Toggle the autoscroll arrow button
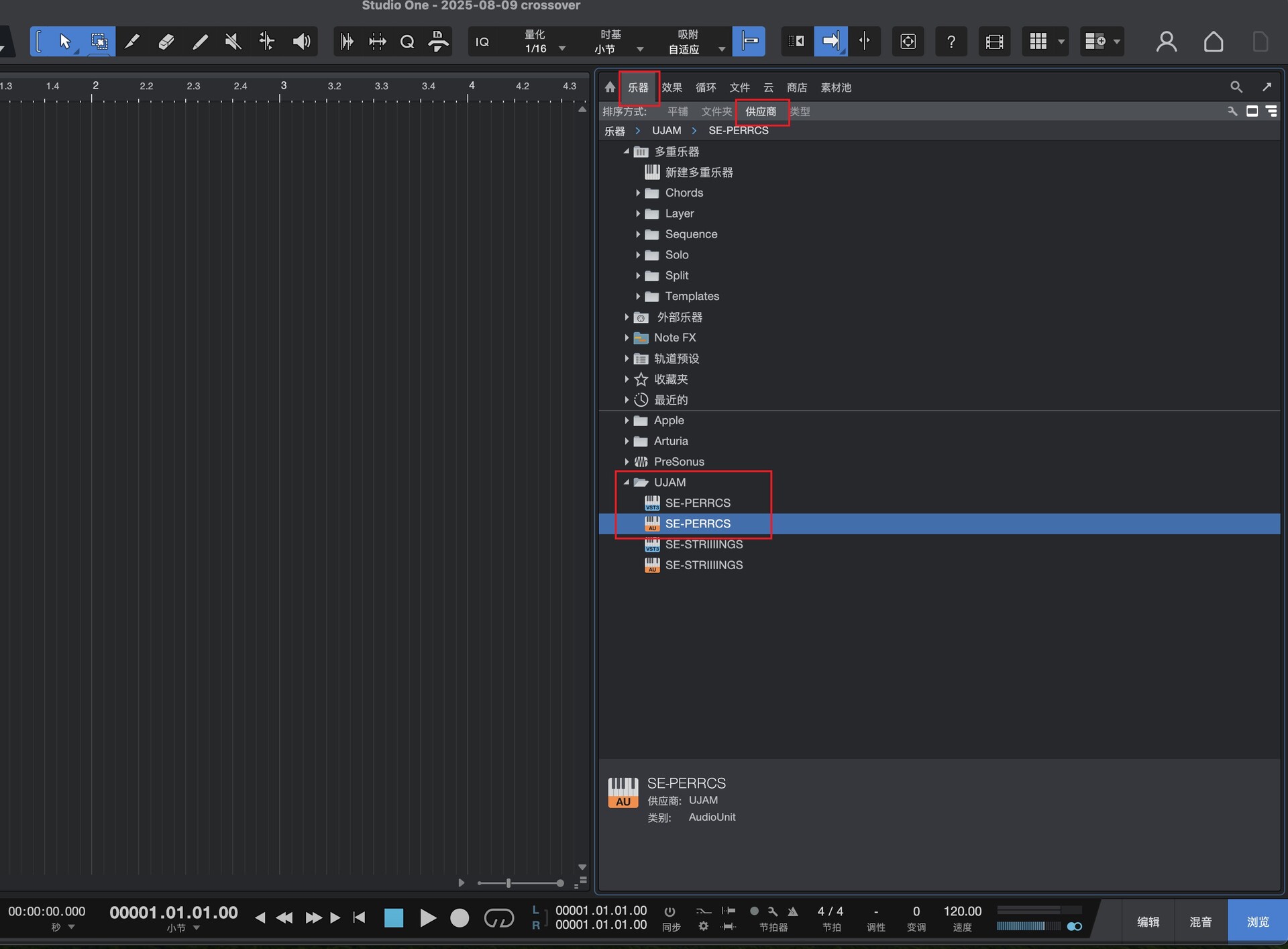 (x=830, y=42)
